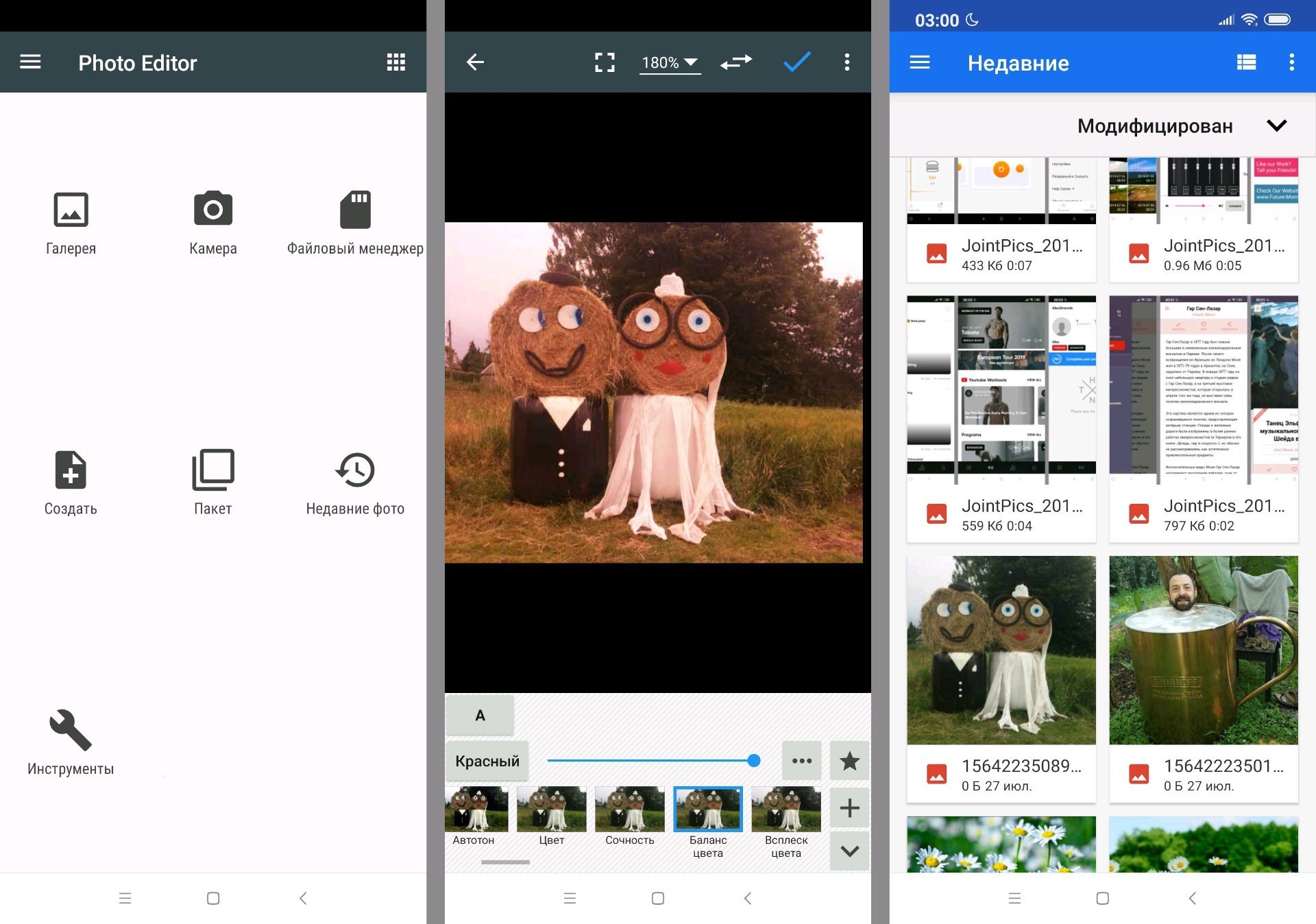Open the 180% zoom dropdown
Screen dimensions: 1316x924
click(670, 62)
